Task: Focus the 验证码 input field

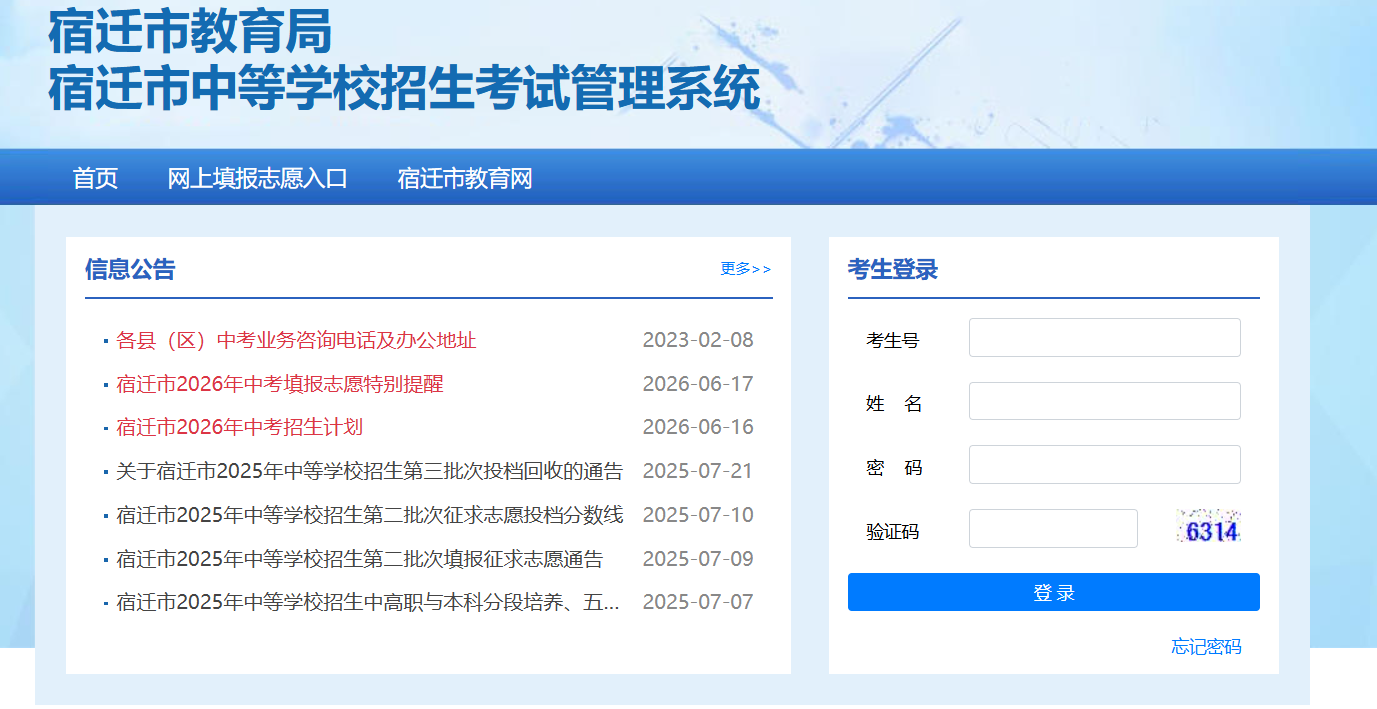Action: pos(1053,529)
